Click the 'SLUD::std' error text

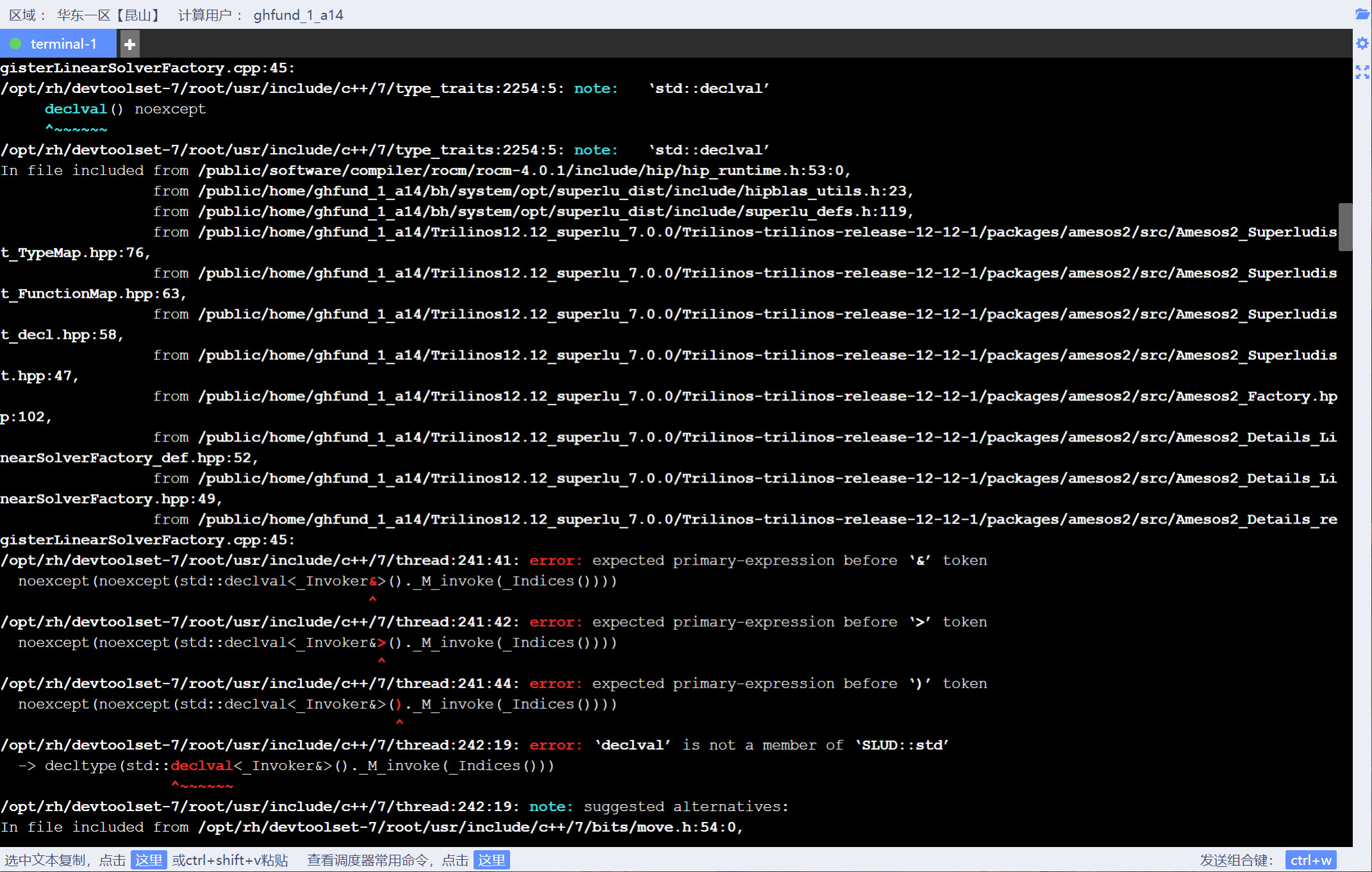point(902,744)
